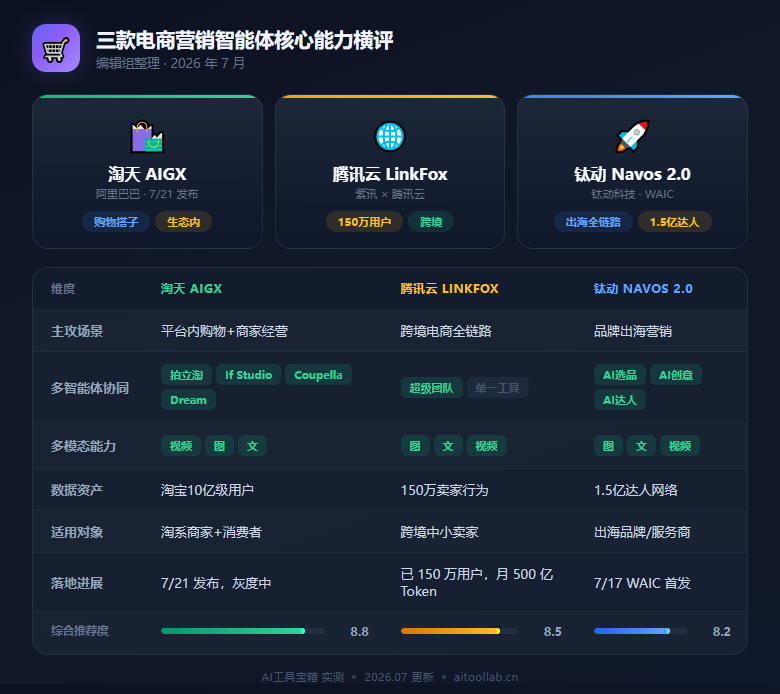Click the blue 8.2 rating bar
This screenshot has height=694, width=780.
pos(641,631)
